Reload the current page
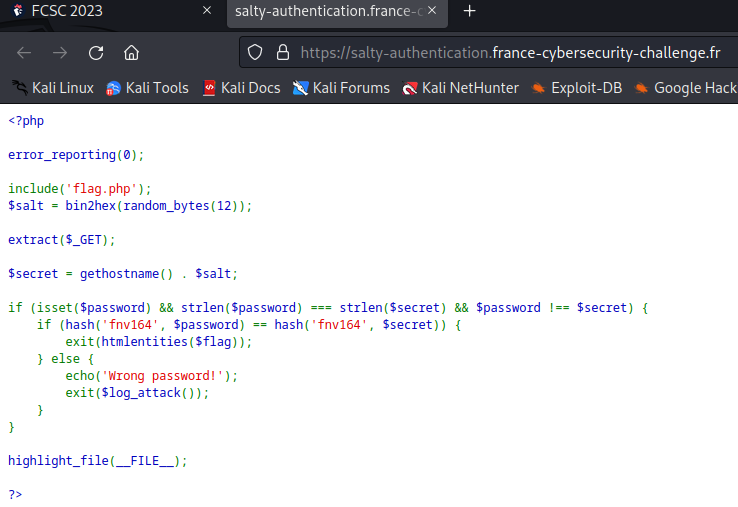Image resolution: width=738 pixels, height=507 pixels. coord(96,52)
